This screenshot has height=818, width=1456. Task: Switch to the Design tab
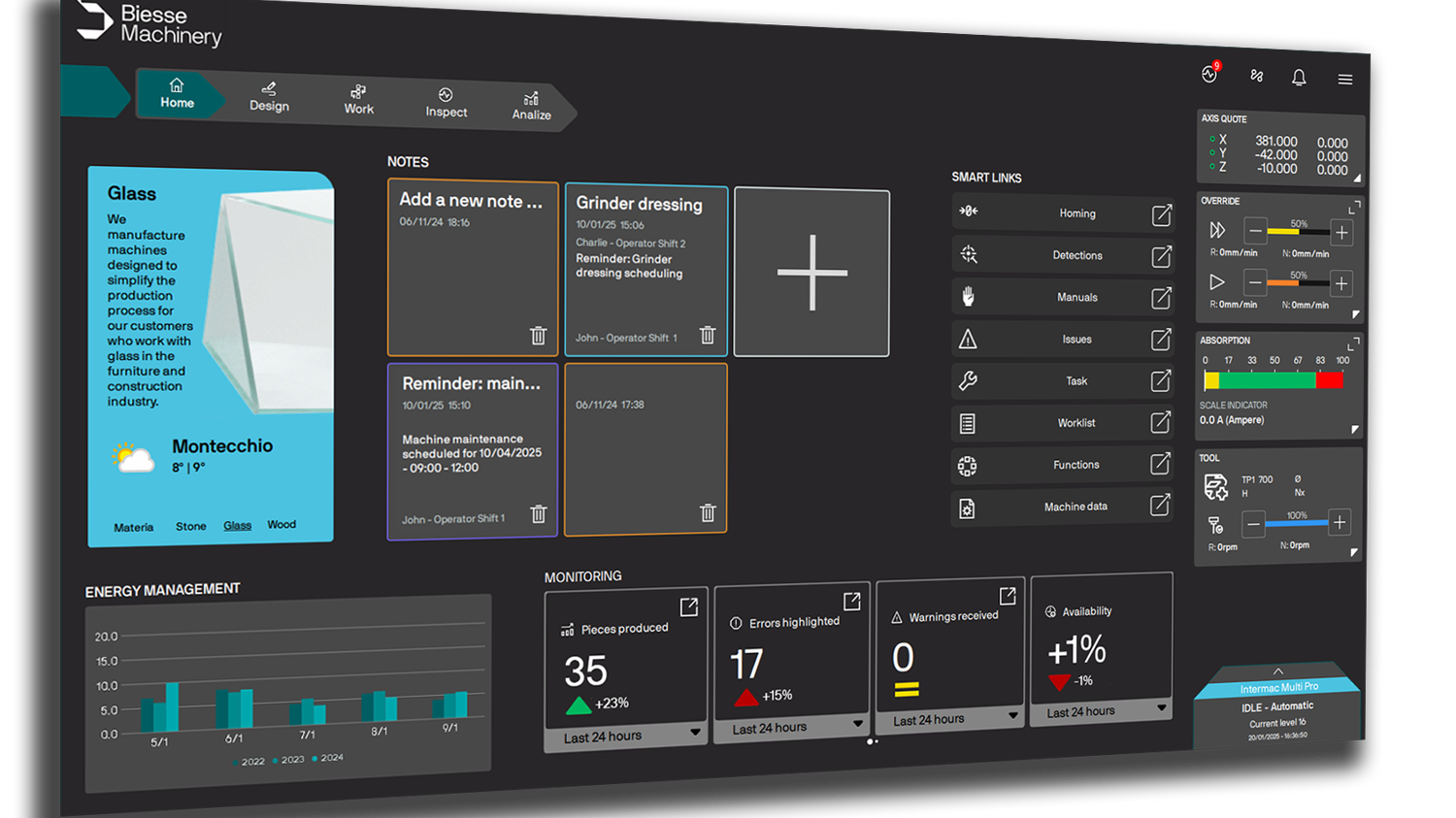(269, 98)
